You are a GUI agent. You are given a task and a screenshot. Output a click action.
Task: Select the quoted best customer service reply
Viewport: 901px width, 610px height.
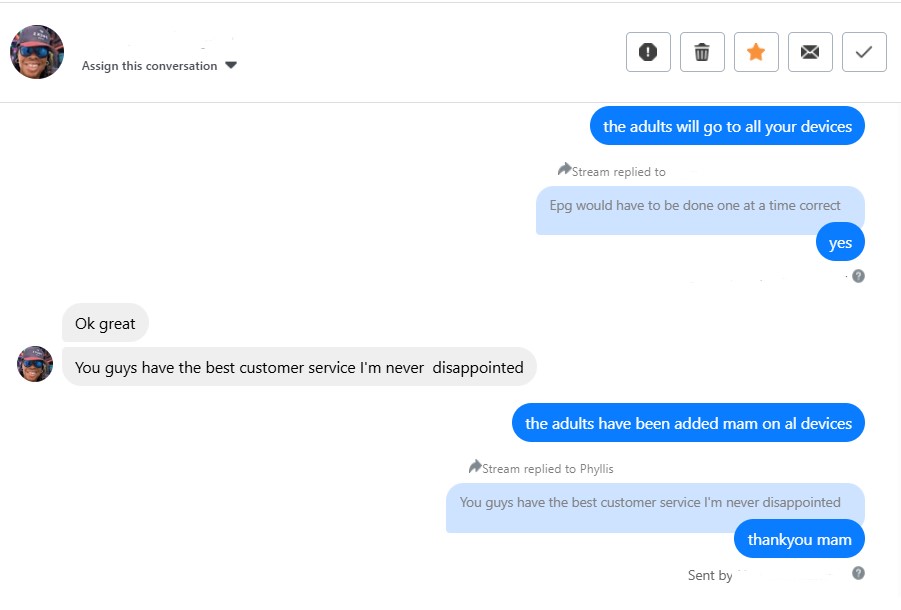coord(650,502)
